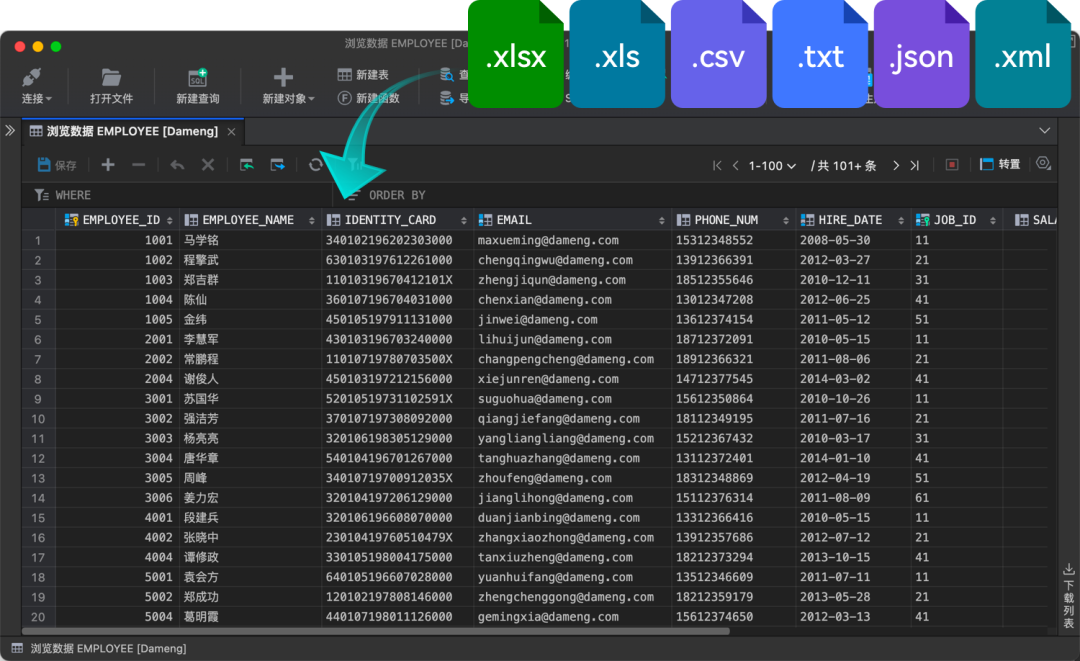The height and width of the screenshot is (661, 1080).
Task: Click phone number 18212359179
Action: pos(714,597)
